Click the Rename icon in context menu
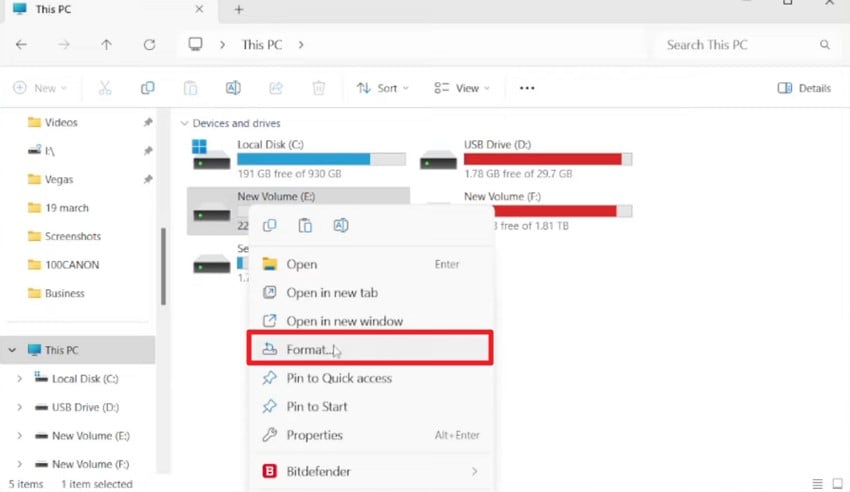This screenshot has height=492, width=850. (x=341, y=225)
